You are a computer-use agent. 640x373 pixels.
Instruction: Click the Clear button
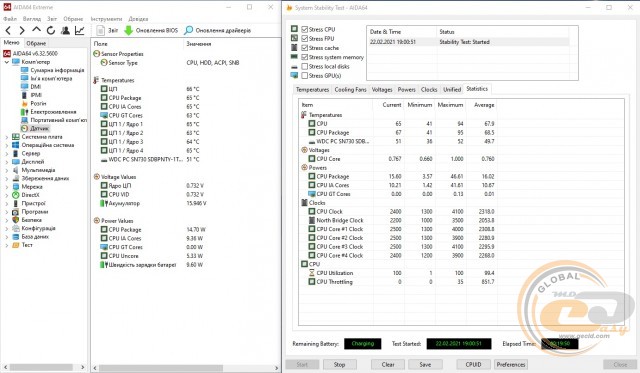click(x=388, y=364)
